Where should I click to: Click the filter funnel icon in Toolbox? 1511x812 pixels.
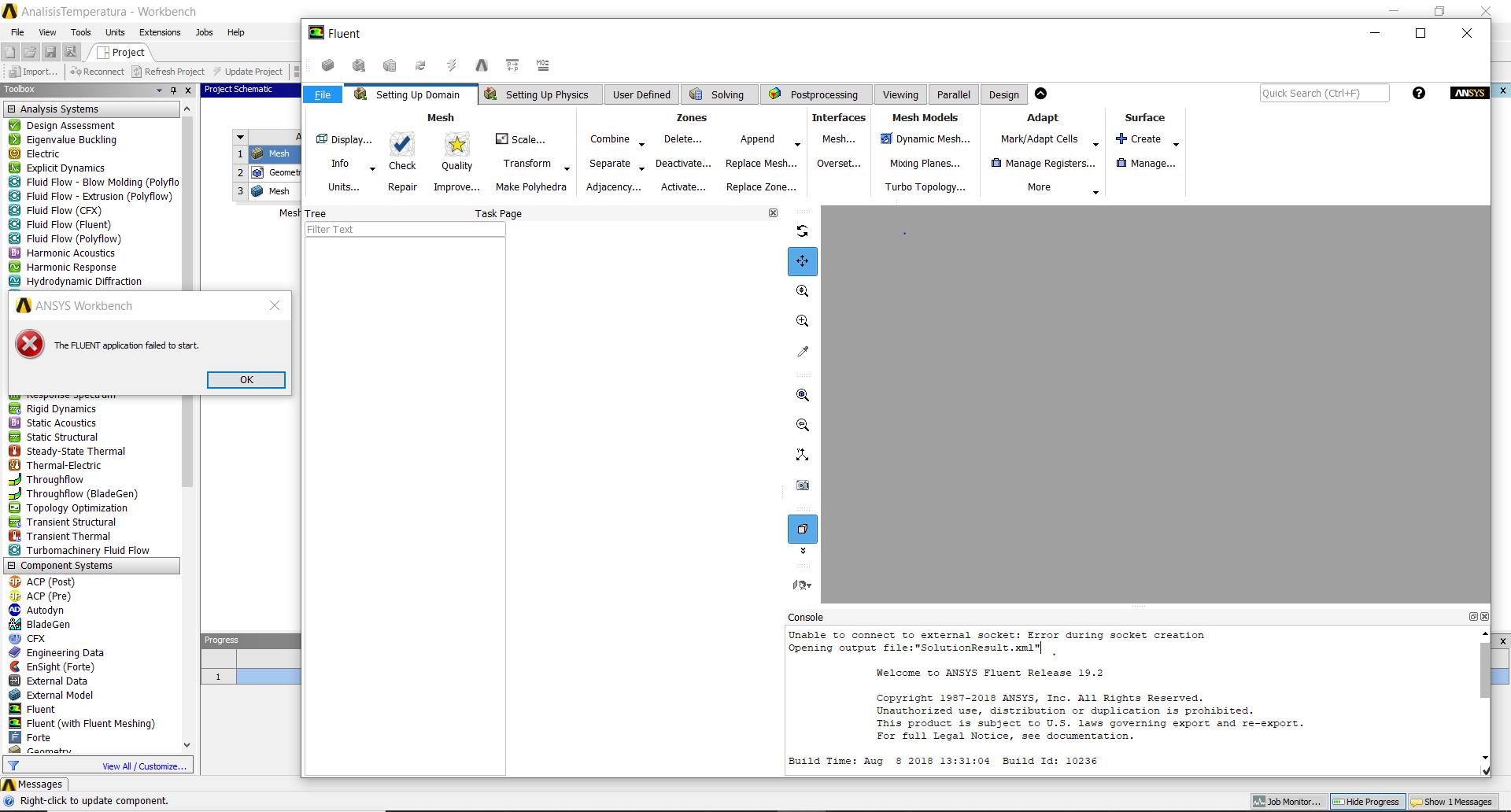(13, 766)
